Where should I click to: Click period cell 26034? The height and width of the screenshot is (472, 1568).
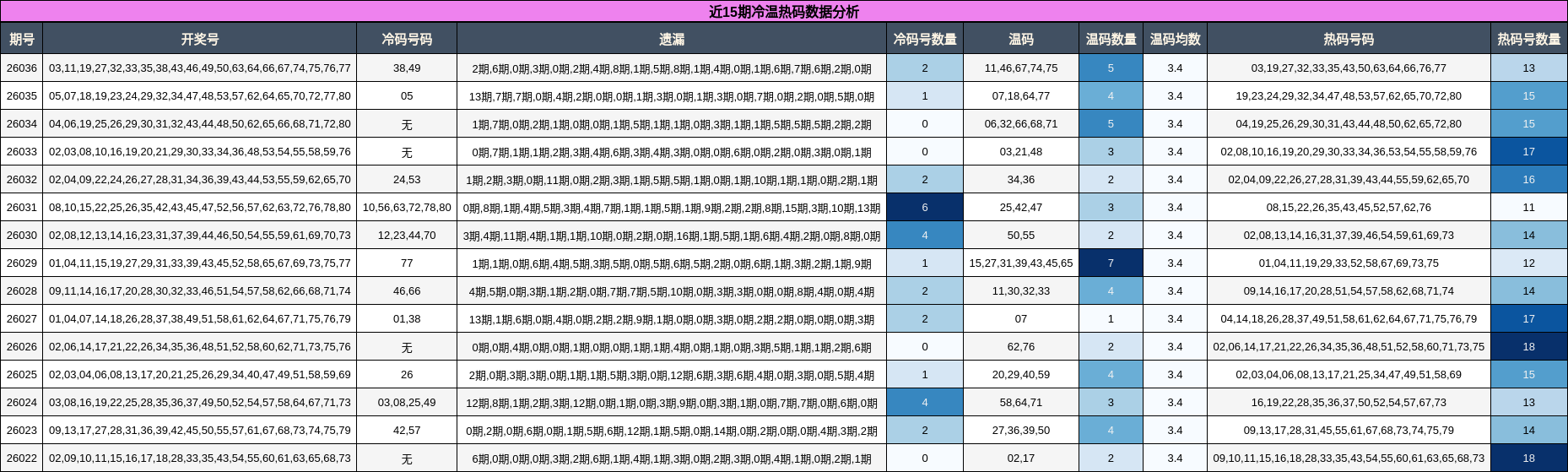tap(22, 124)
